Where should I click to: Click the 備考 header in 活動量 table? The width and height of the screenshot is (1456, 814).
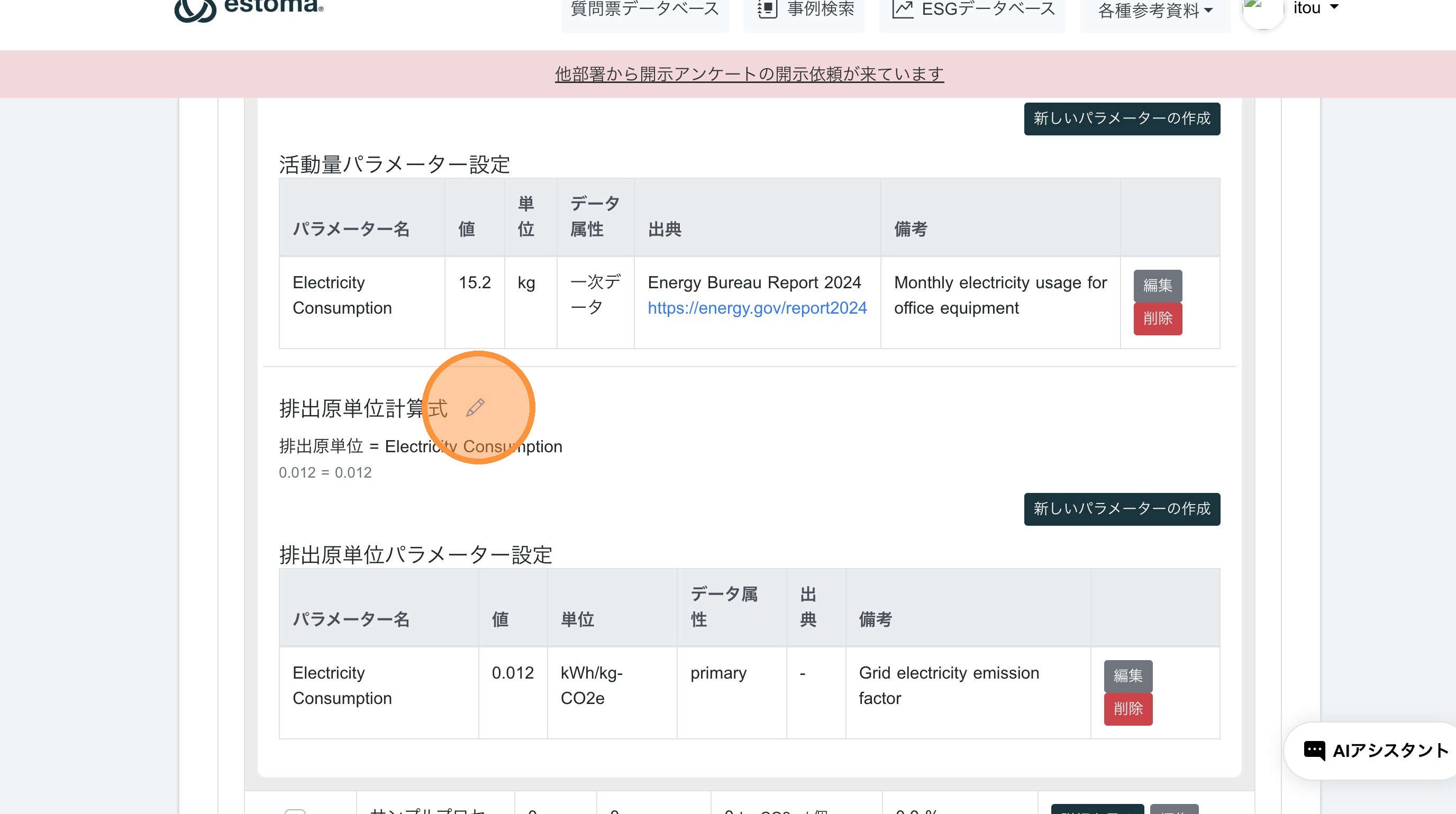(910, 229)
